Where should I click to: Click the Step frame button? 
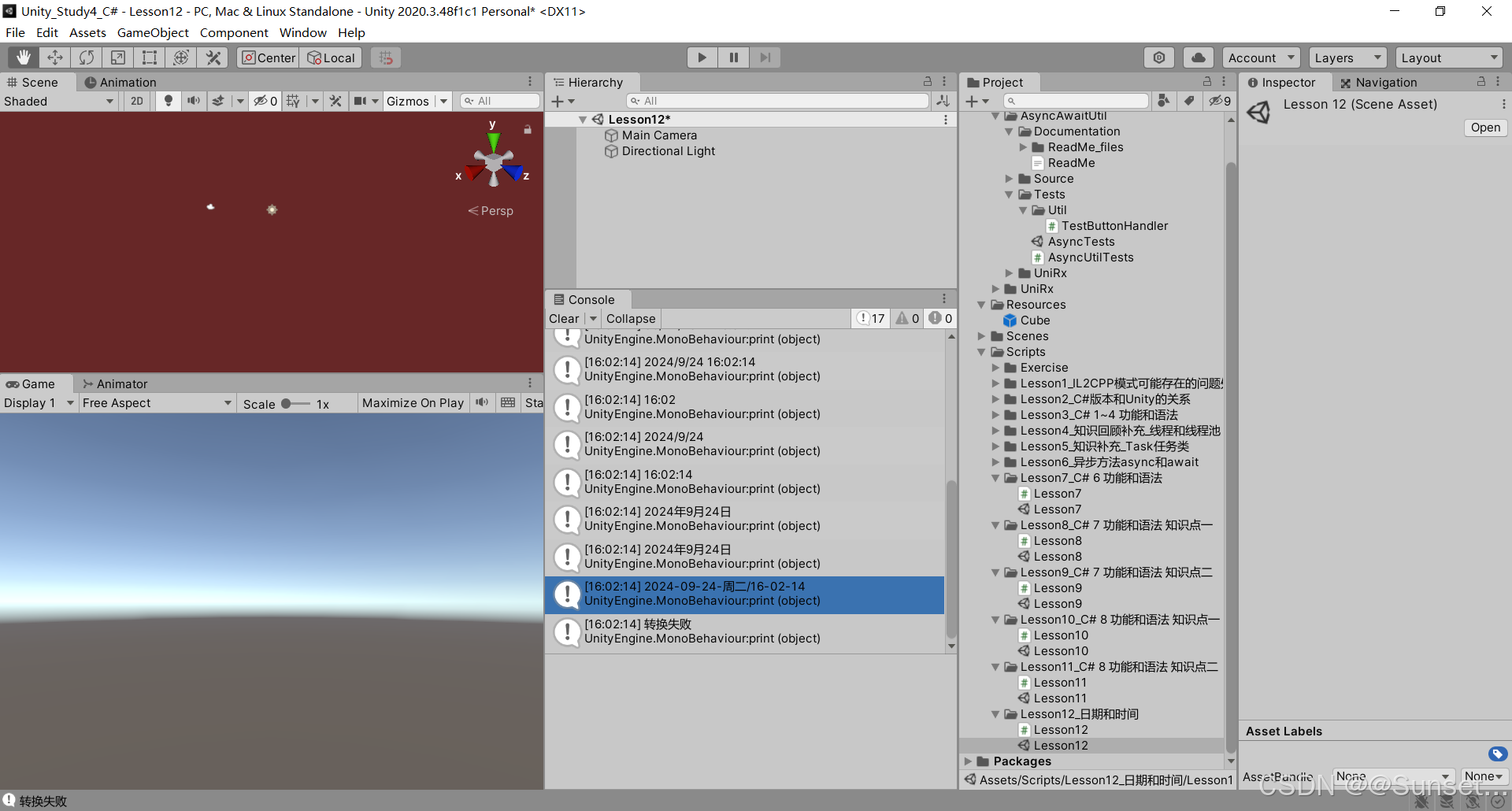(x=765, y=57)
